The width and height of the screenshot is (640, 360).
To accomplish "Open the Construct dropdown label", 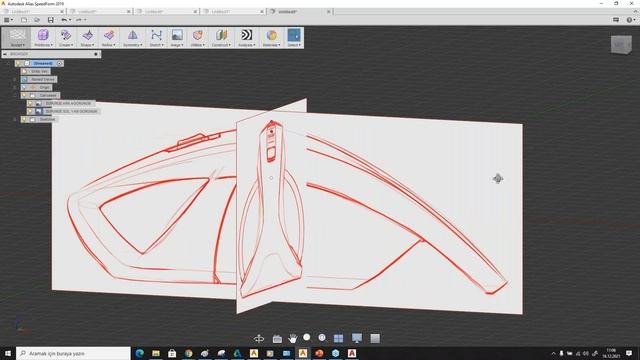I will 221,45.
